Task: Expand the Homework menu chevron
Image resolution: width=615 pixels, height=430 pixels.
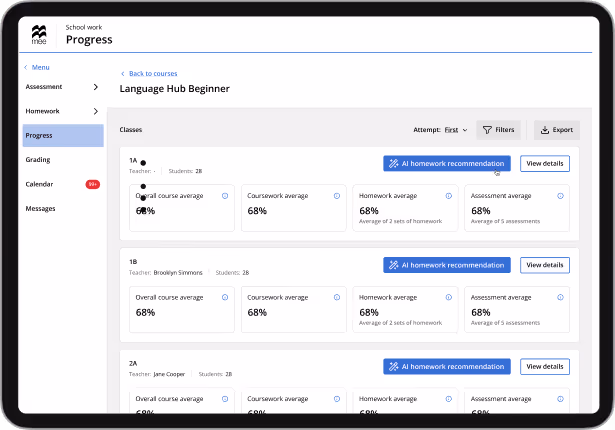Action: point(96,111)
